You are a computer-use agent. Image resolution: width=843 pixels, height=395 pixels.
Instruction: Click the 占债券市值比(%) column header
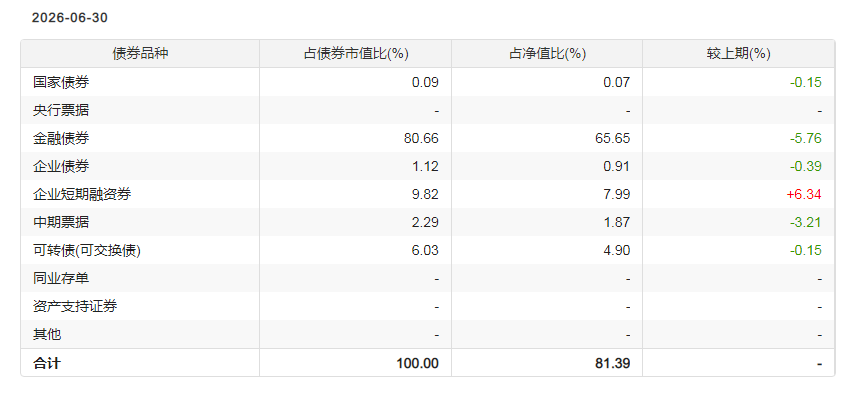coord(355,54)
